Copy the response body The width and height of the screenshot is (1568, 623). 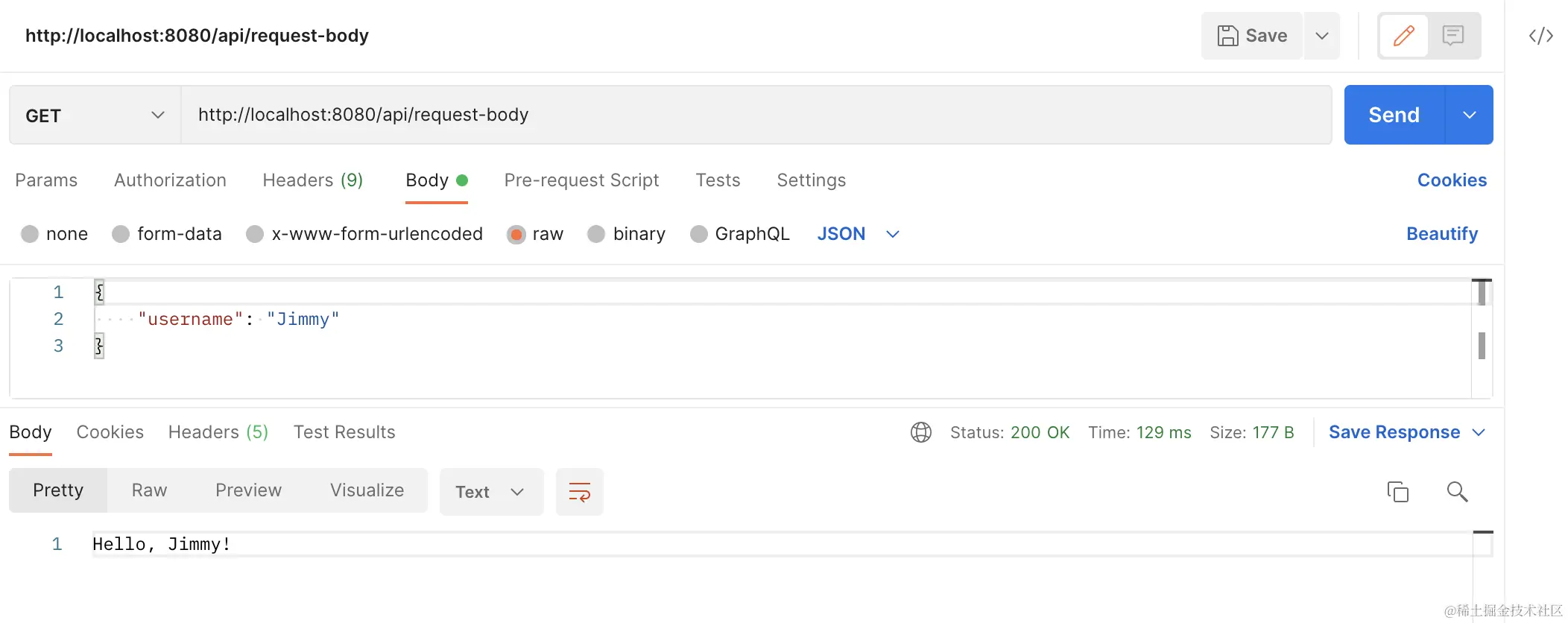click(1397, 492)
